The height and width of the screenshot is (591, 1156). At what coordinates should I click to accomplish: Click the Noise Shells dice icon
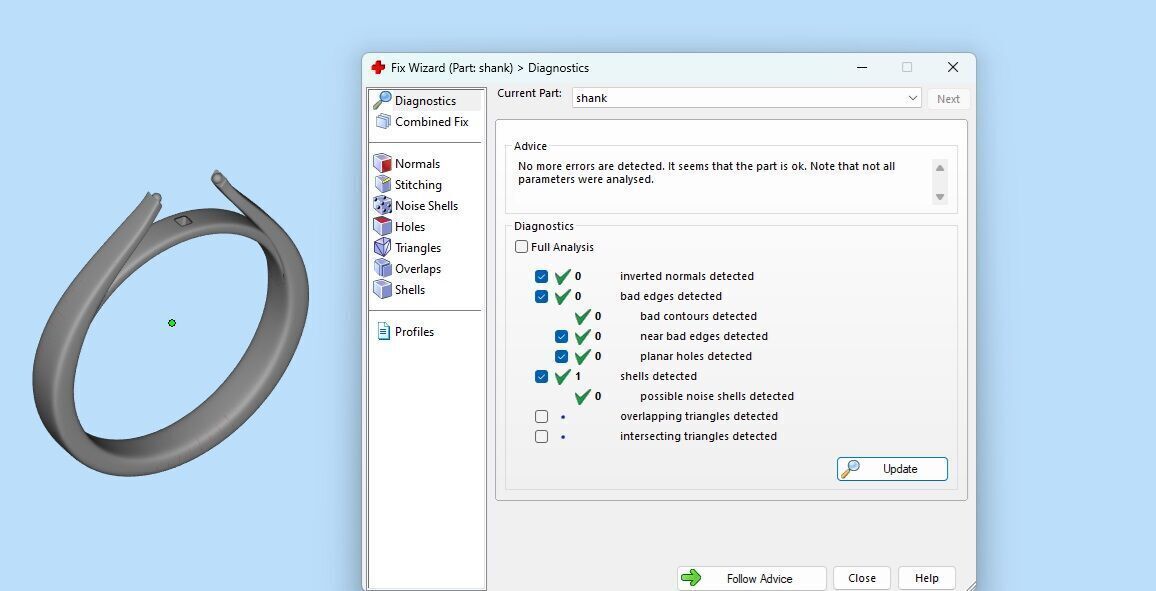(x=382, y=206)
